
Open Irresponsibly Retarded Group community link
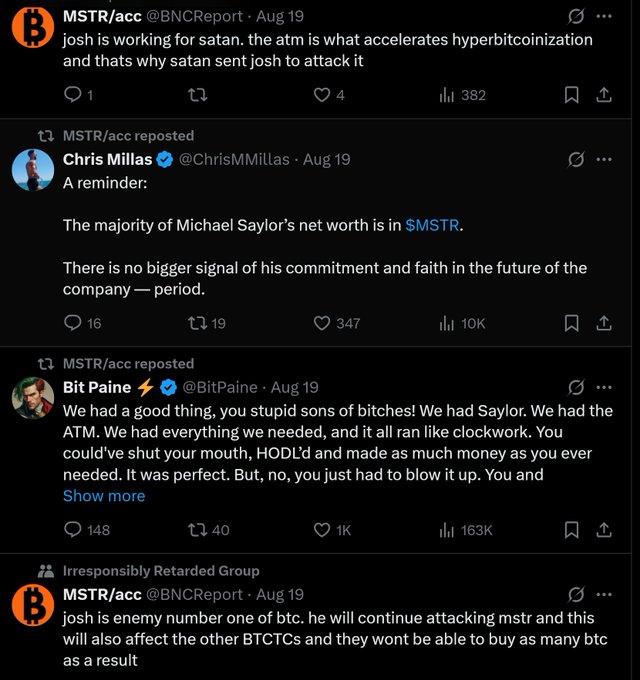[x=161, y=571]
